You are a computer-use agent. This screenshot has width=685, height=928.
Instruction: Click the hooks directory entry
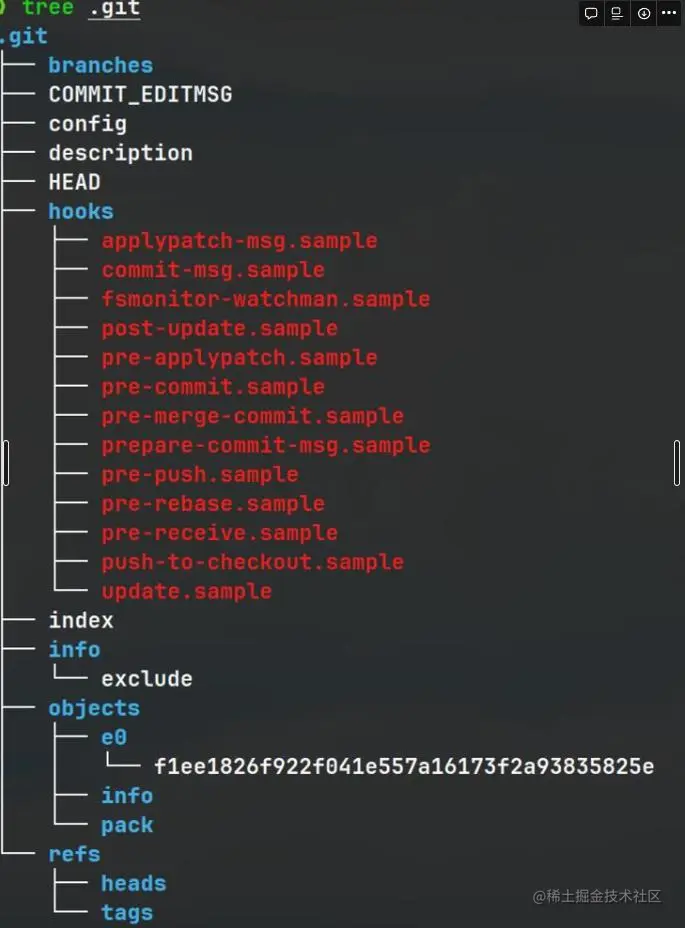point(80,211)
